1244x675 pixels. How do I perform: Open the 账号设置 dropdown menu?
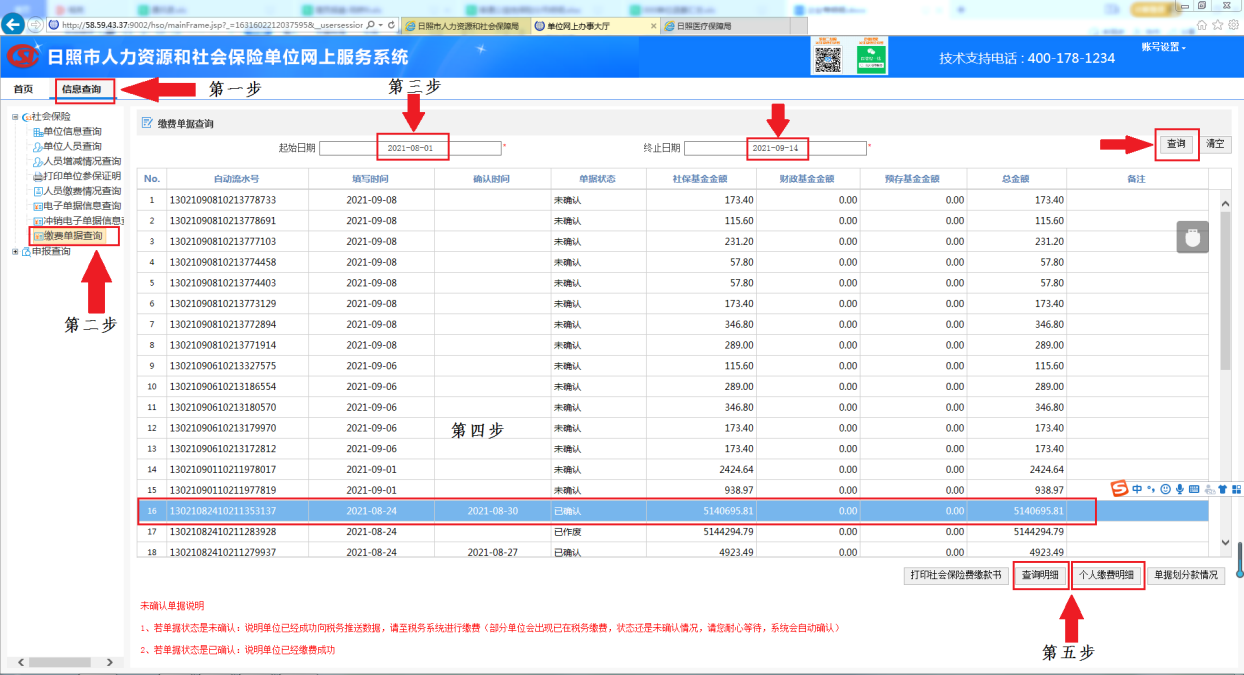tap(1164, 48)
